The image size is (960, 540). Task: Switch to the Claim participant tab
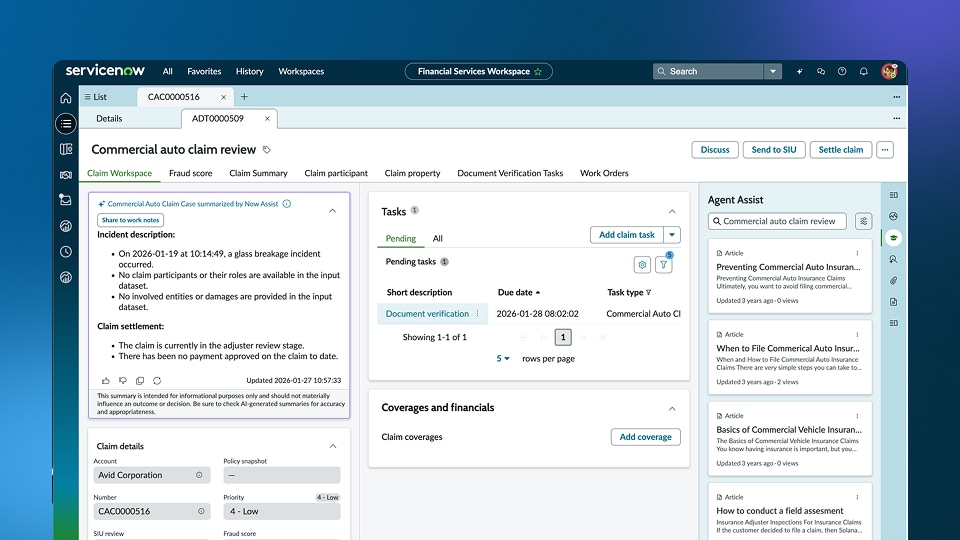pos(336,173)
